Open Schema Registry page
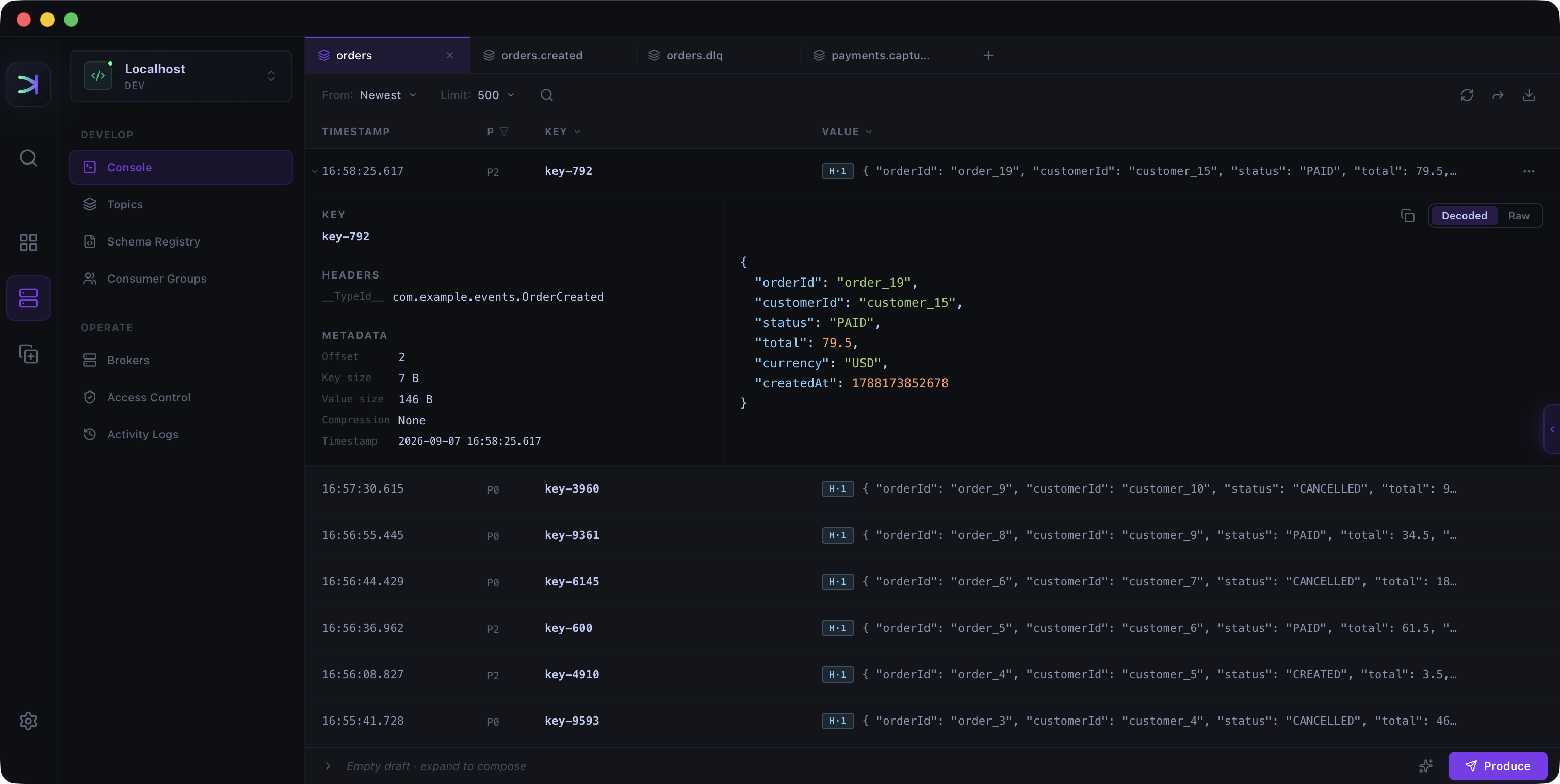 point(181,241)
